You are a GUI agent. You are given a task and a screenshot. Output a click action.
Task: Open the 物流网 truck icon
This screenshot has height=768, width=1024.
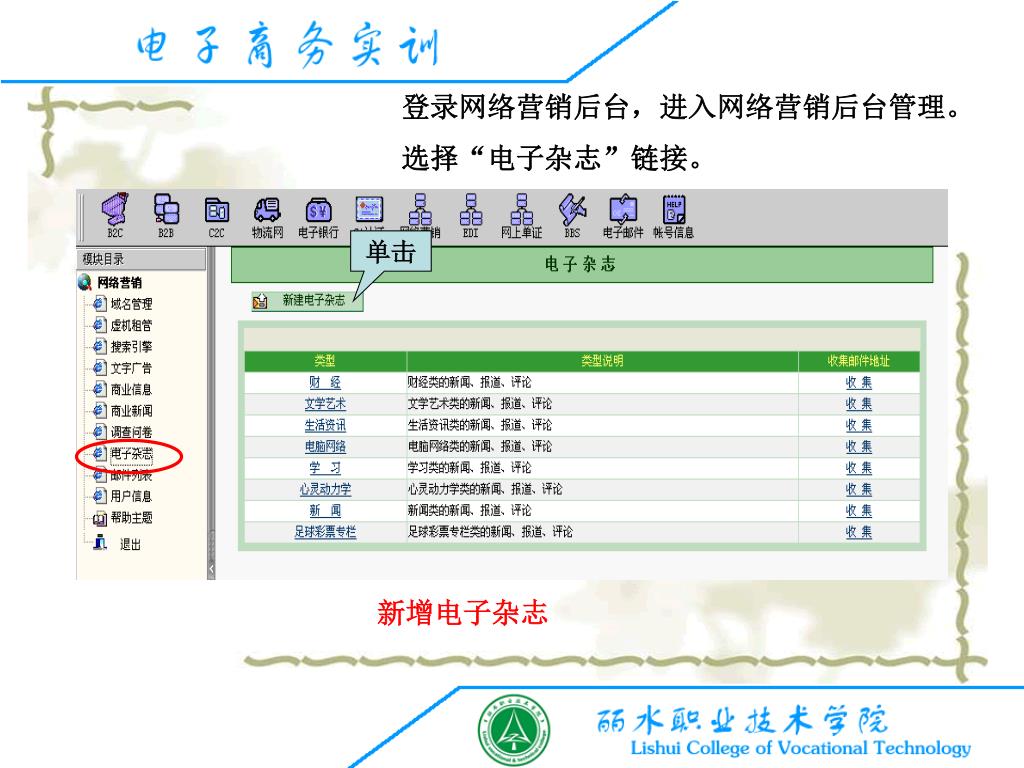[267, 217]
